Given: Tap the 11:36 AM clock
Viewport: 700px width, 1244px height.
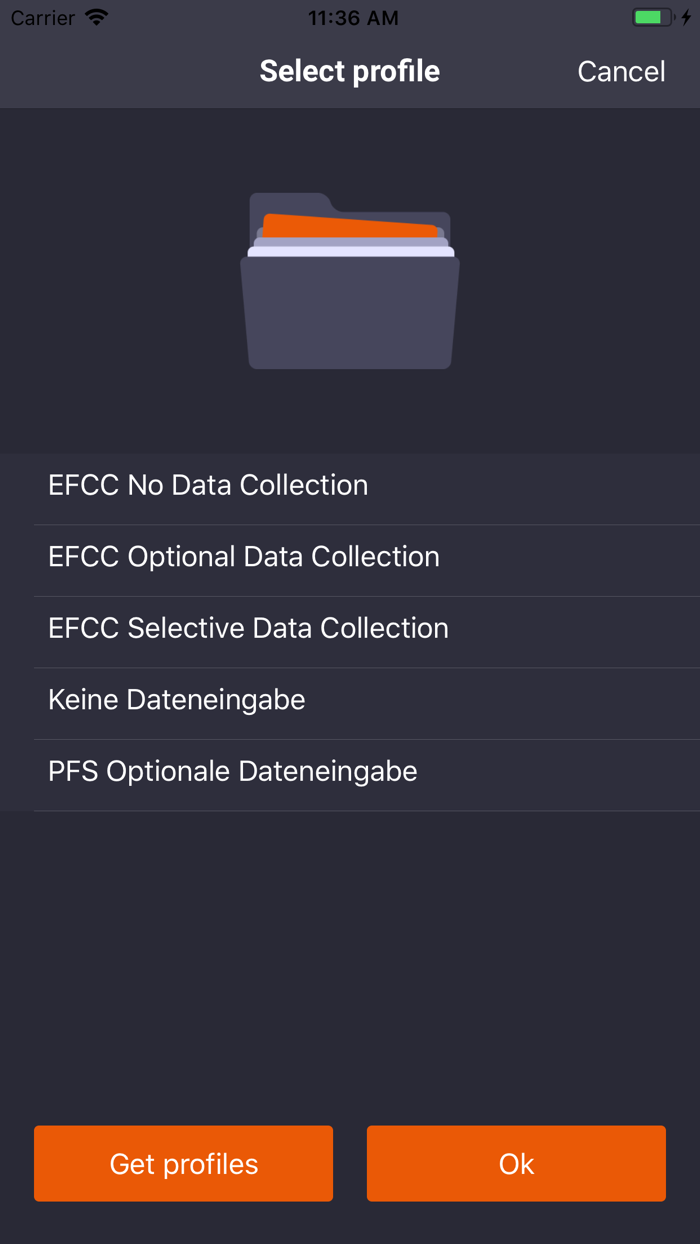Looking at the screenshot, I should point(353,18).
